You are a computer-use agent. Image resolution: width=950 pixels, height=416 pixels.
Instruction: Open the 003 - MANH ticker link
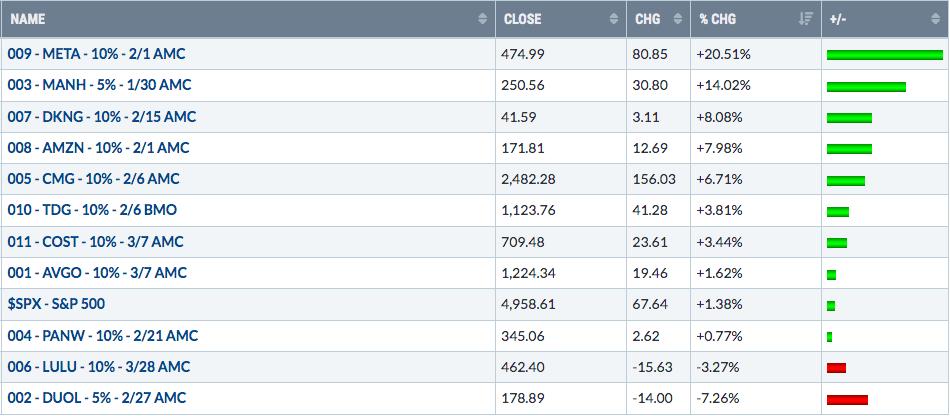coord(99,85)
